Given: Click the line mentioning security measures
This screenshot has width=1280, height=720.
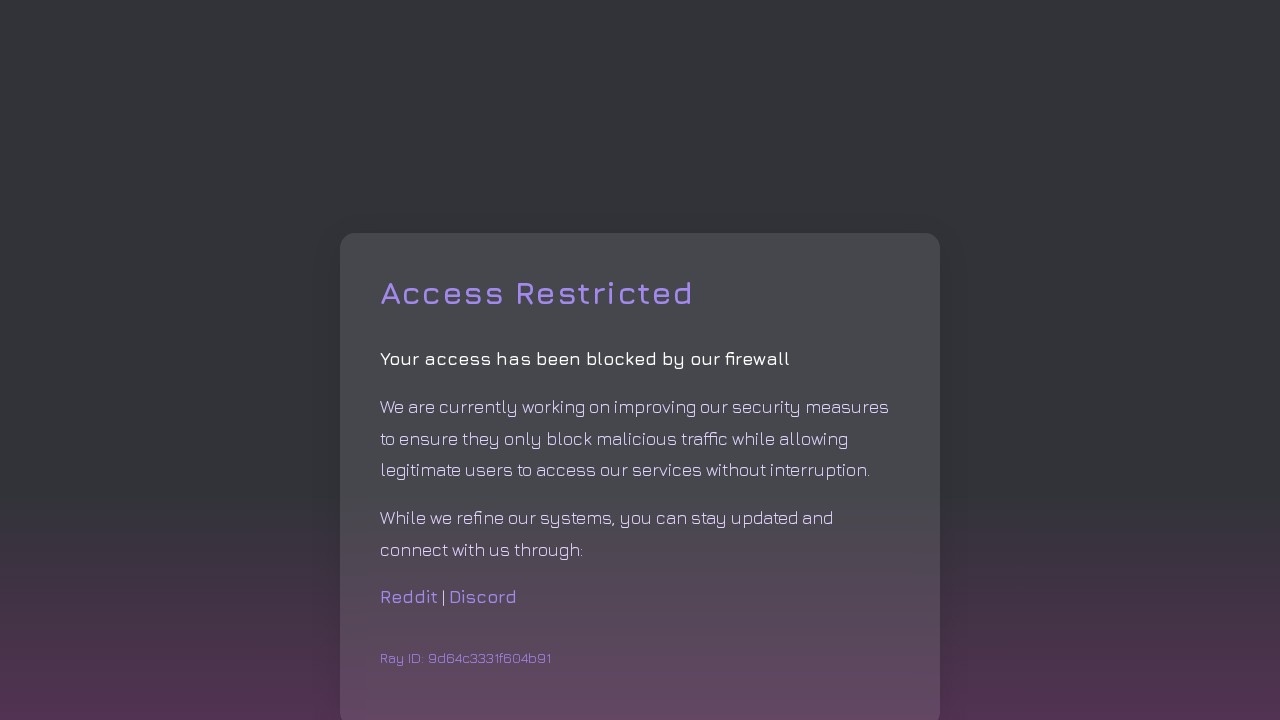Looking at the screenshot, I should [634, 407].
